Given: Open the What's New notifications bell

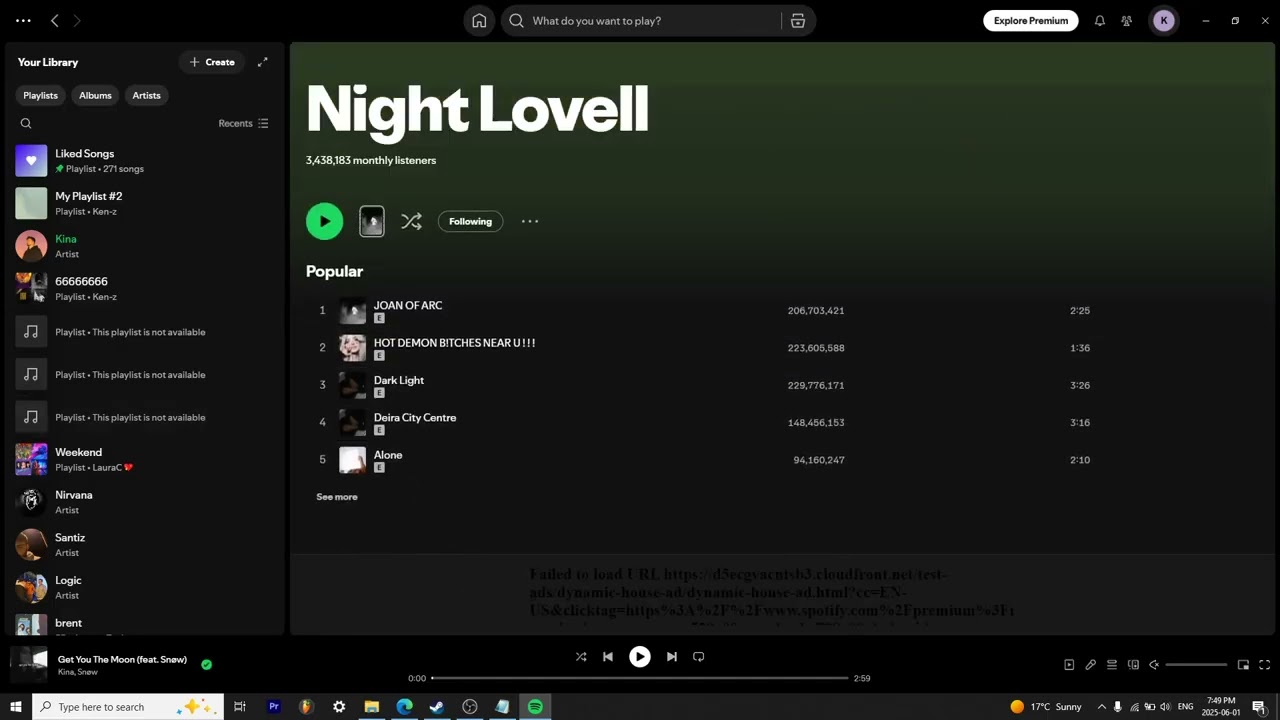Looking at the screenshot, I should (1100, 21).
